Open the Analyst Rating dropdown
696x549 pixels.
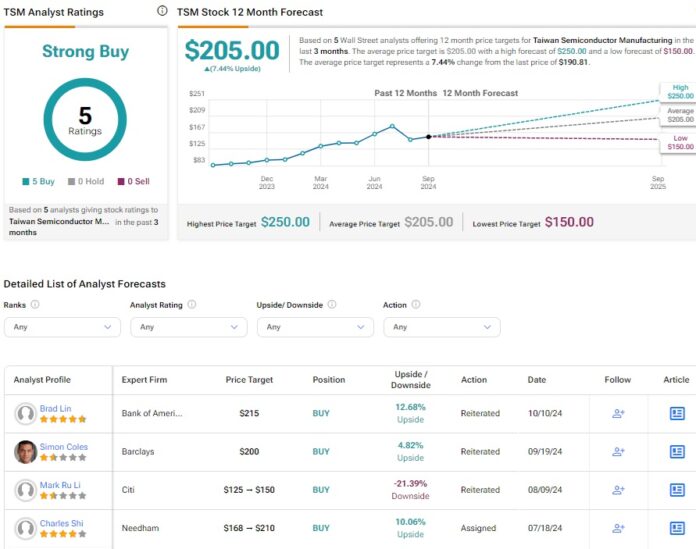[188, 327]
